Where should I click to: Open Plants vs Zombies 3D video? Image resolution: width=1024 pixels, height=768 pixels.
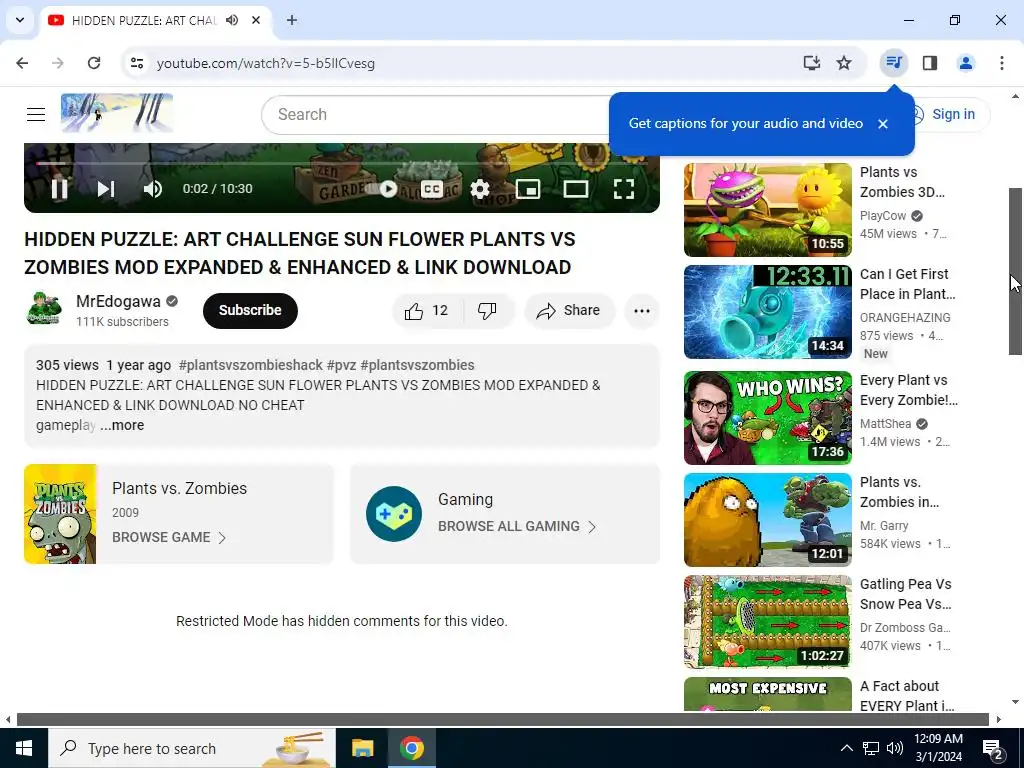click(768, 210)
